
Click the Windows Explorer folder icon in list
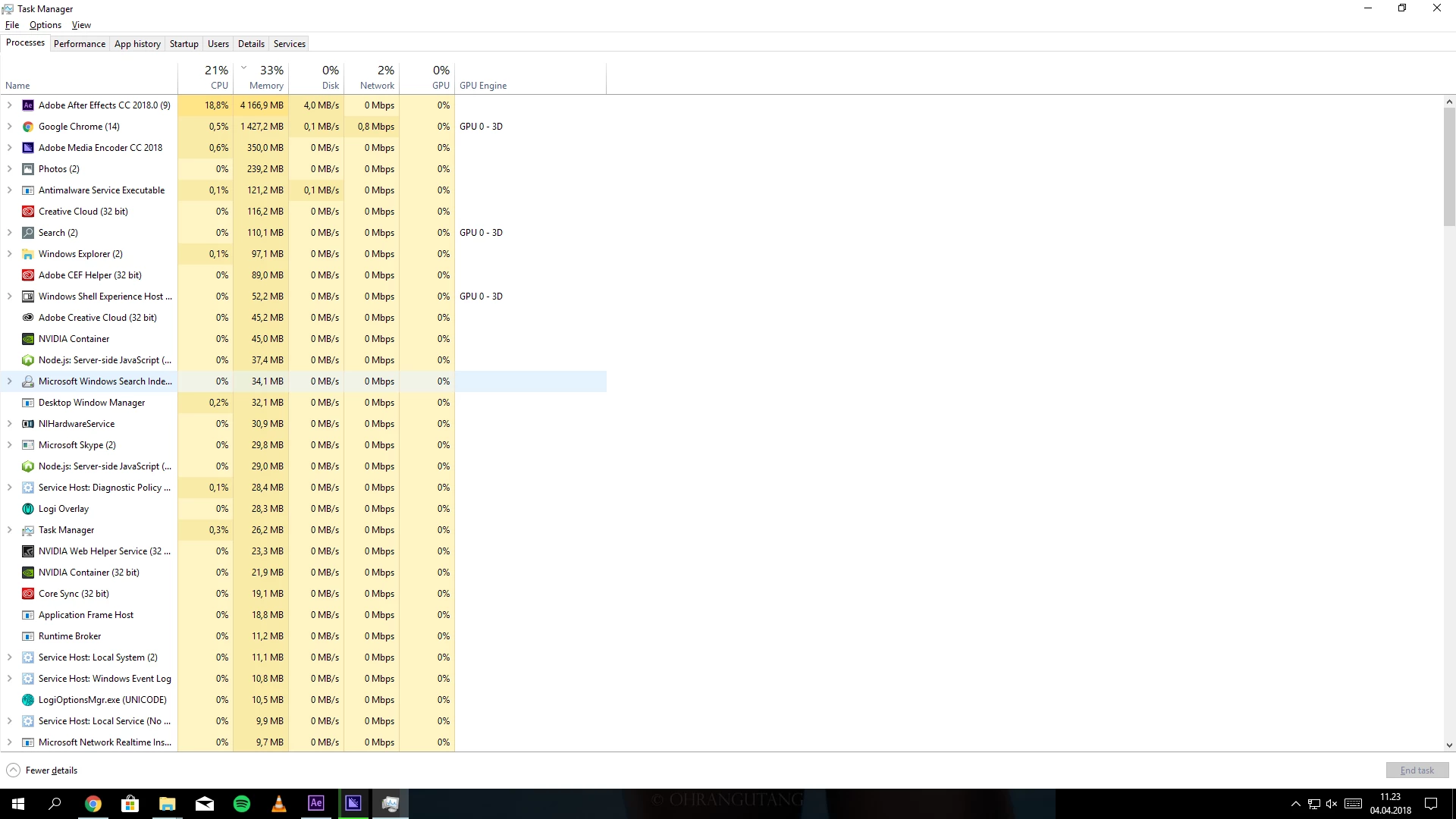28,254
